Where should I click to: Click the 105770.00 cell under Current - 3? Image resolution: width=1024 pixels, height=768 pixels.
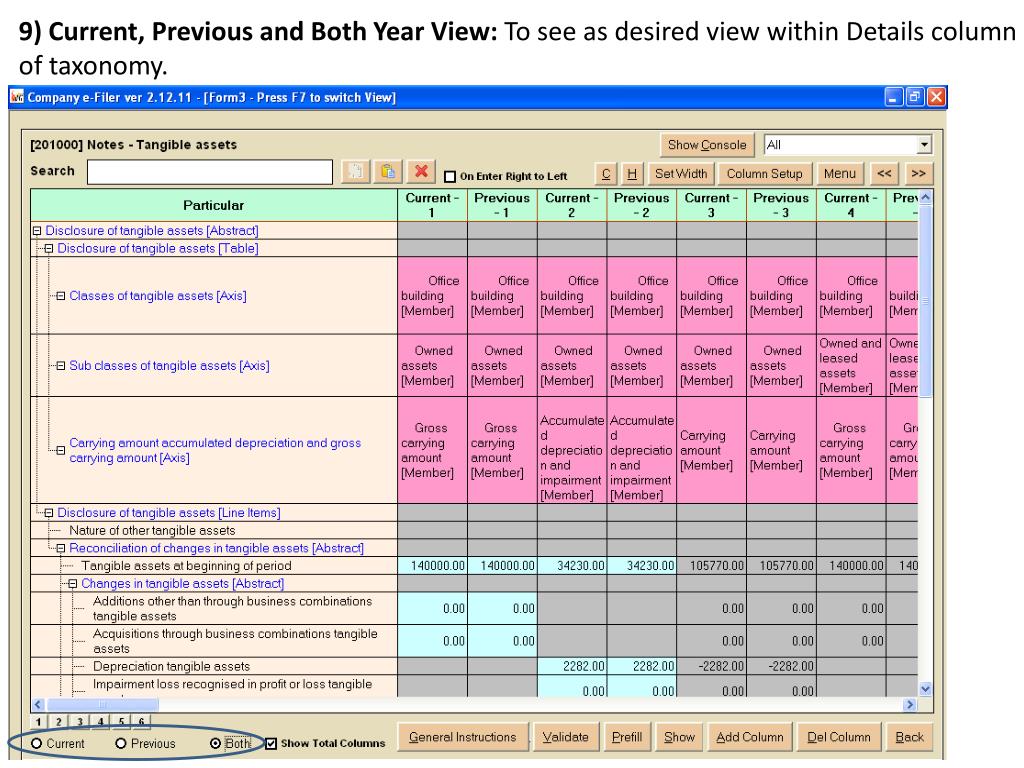coord(712,566)
